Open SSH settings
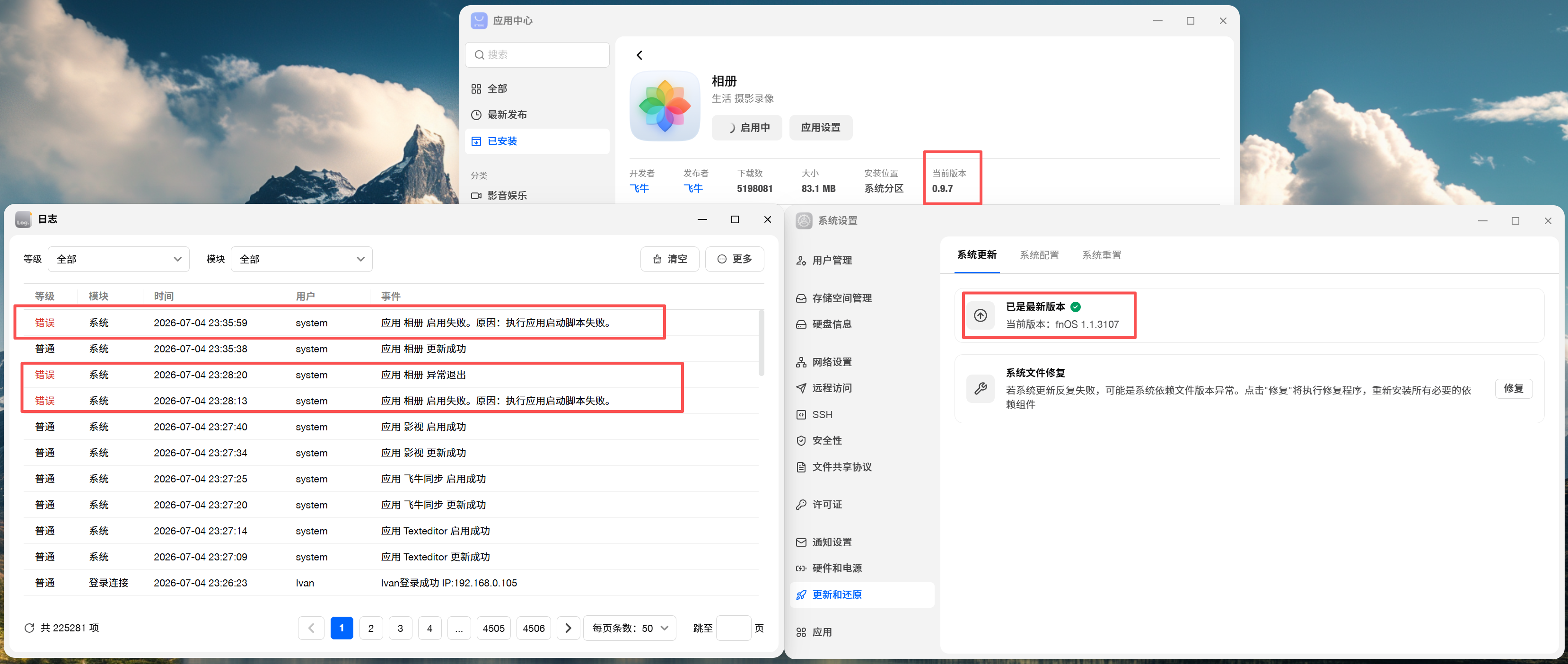Image resolution: width=1568 pixels, height=664 pixels. point(862,414)
